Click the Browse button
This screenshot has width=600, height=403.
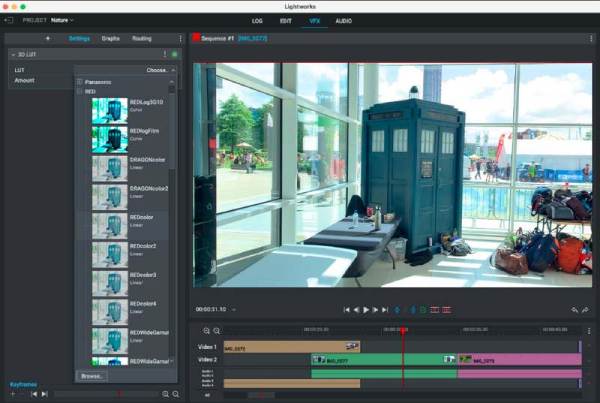pos(91,376)
